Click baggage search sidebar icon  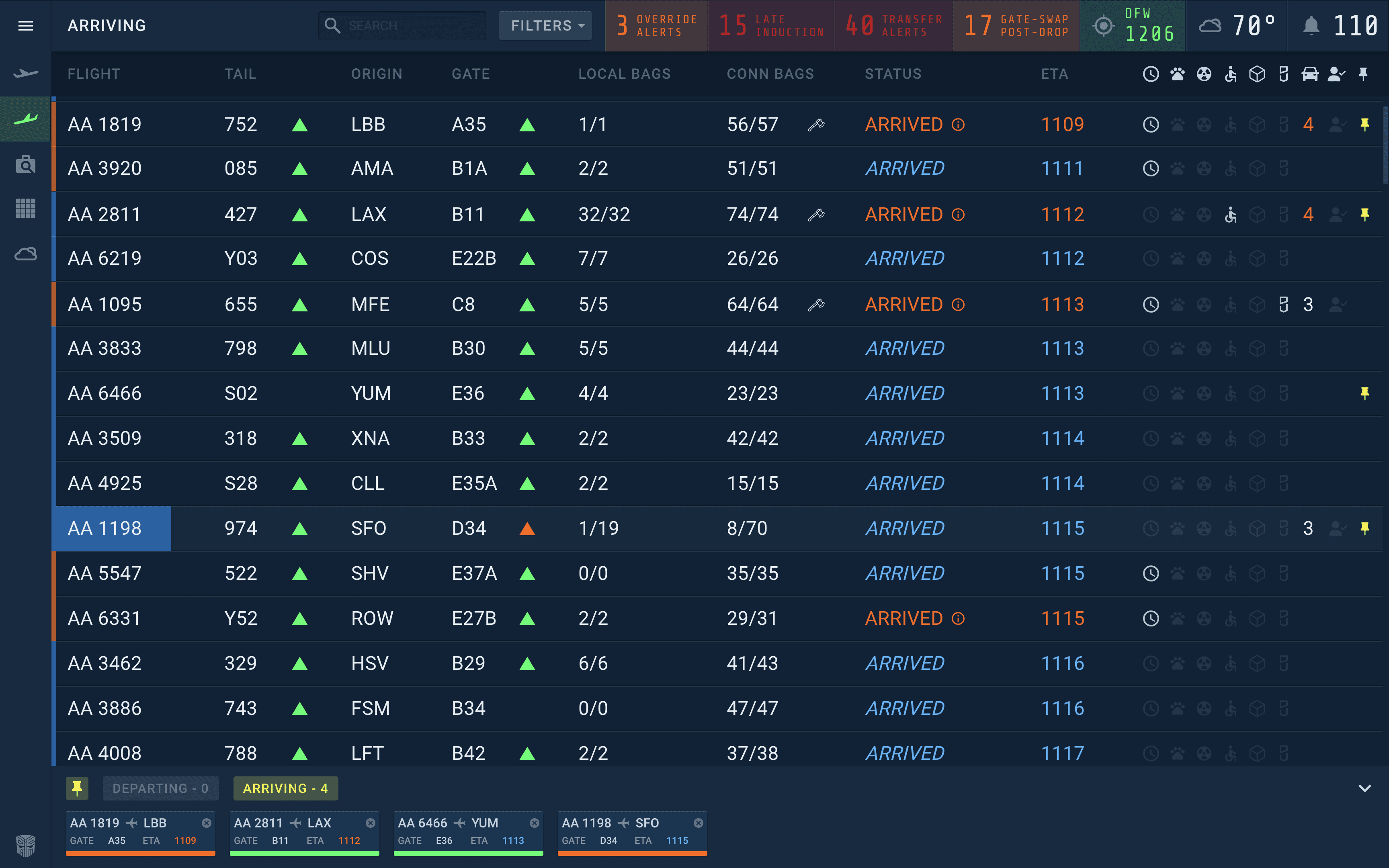(x=25, y=165)
